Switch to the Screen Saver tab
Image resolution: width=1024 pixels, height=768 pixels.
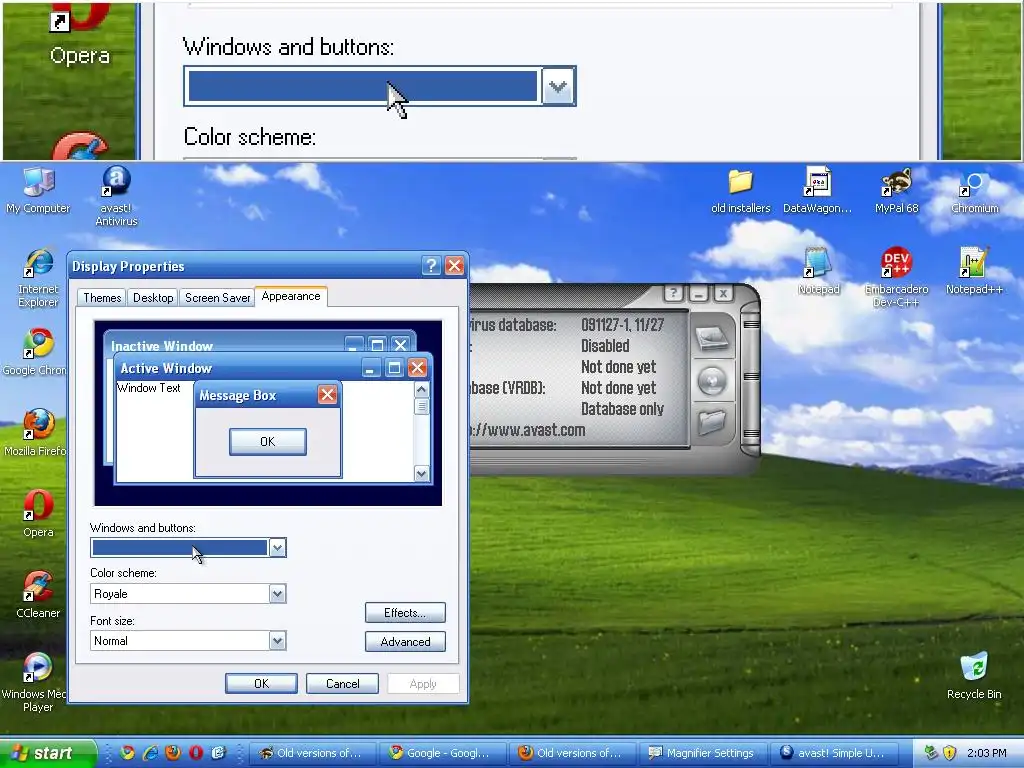pos(217,298)
